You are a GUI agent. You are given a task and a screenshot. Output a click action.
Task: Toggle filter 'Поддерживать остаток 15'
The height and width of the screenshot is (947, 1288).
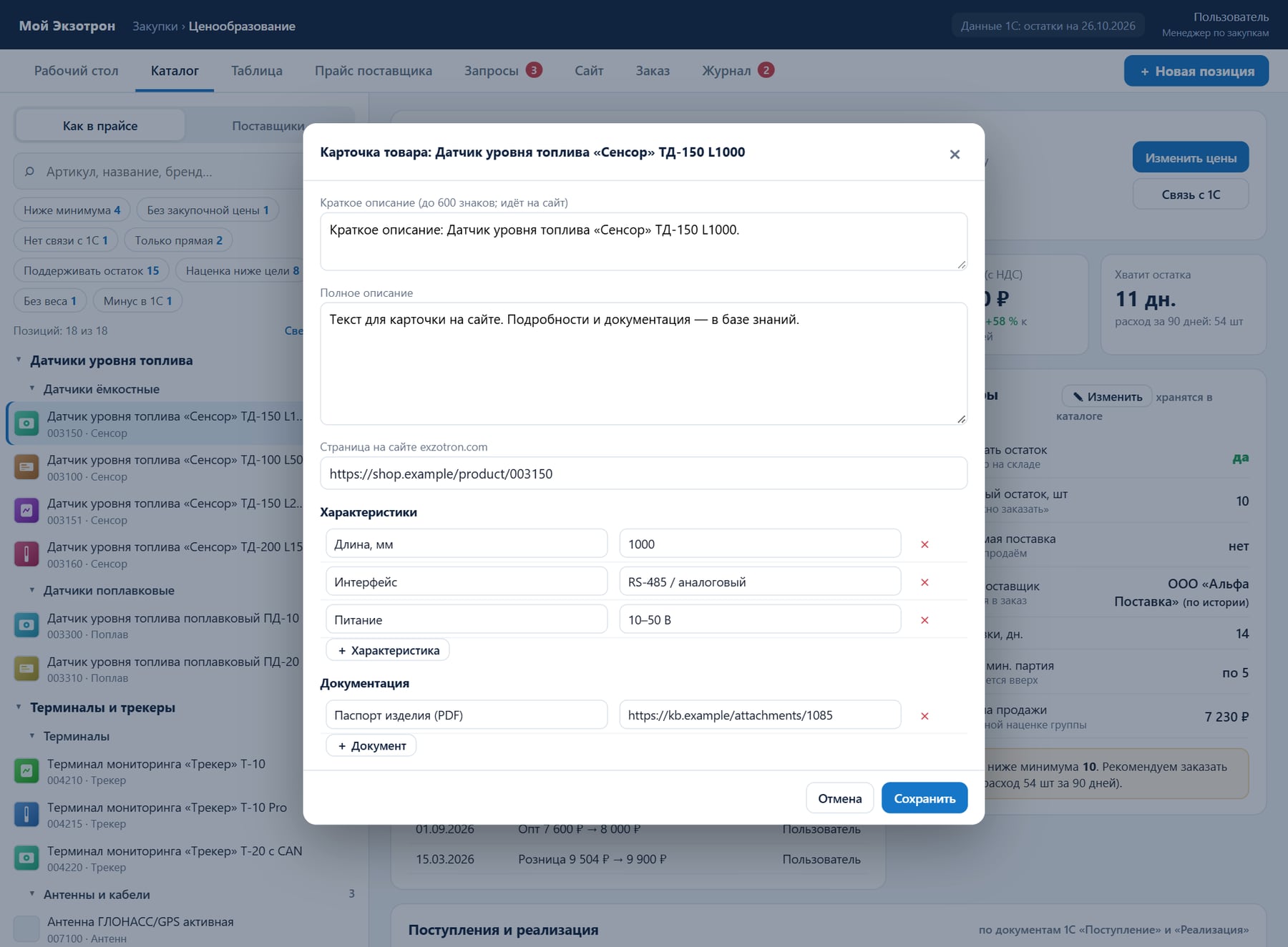click(x=91, y=270)
